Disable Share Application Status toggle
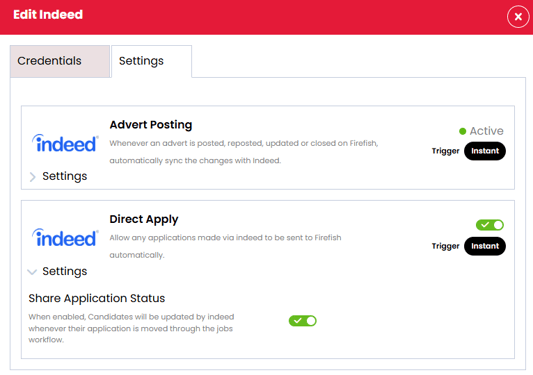 click(303, 321)
